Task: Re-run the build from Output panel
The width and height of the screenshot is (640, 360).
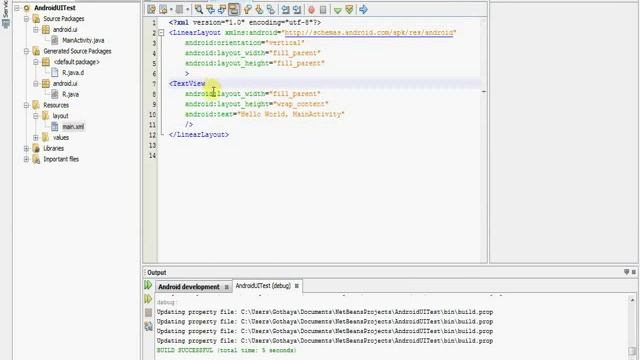Action: 148,285
